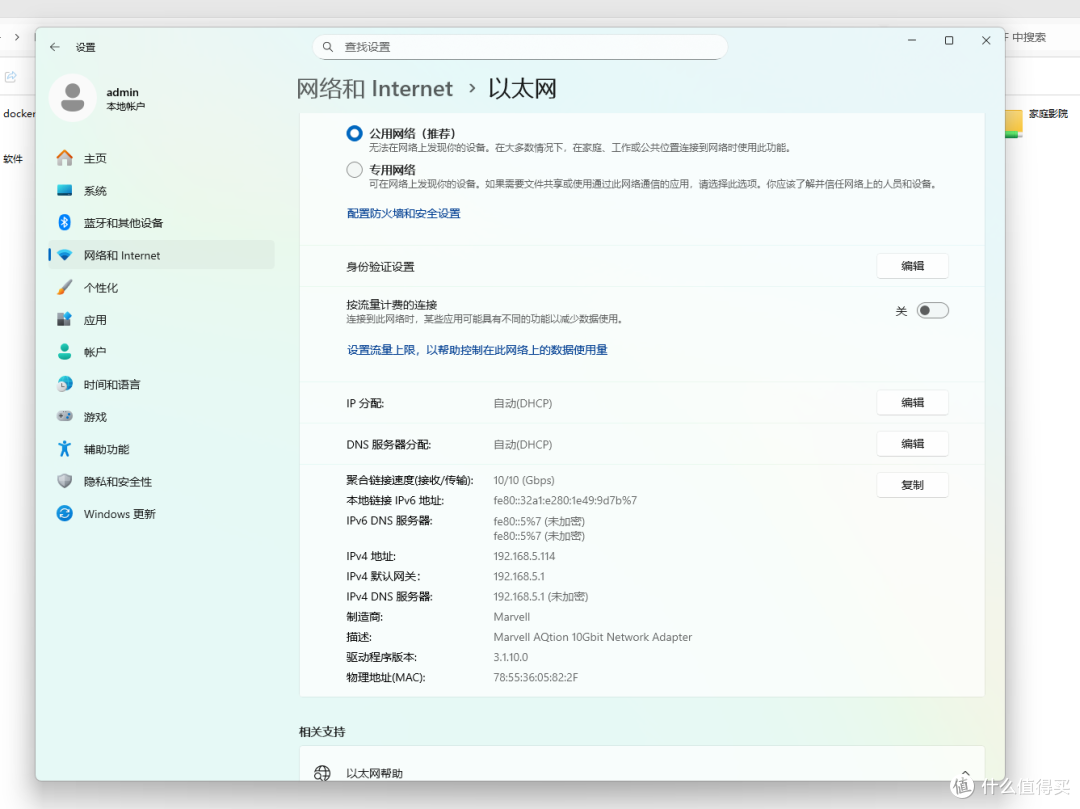Click the 复制 button
Screen dimensions: 1080x809
(x=913, y=485)
